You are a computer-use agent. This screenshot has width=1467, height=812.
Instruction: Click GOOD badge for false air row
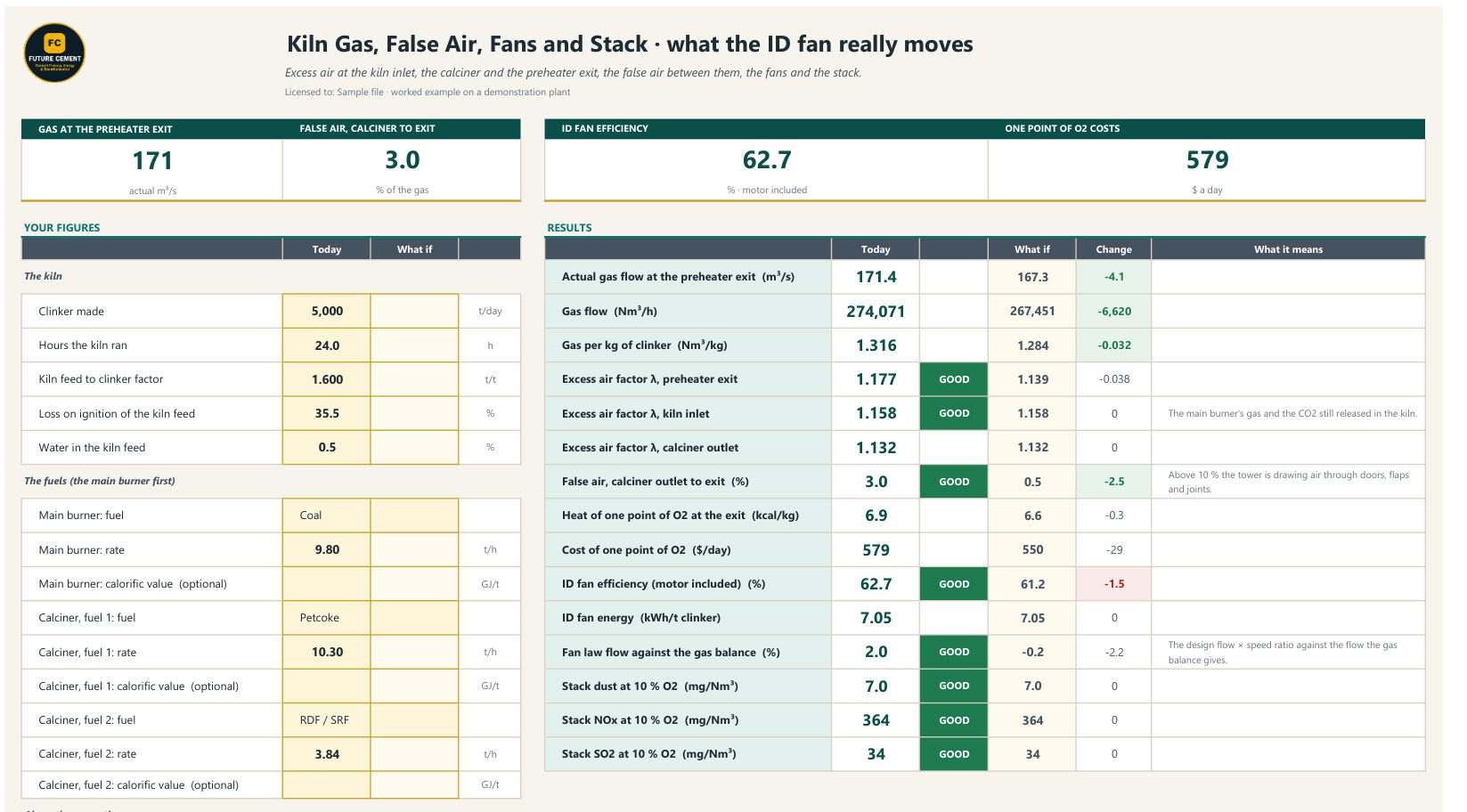[954, 482]
